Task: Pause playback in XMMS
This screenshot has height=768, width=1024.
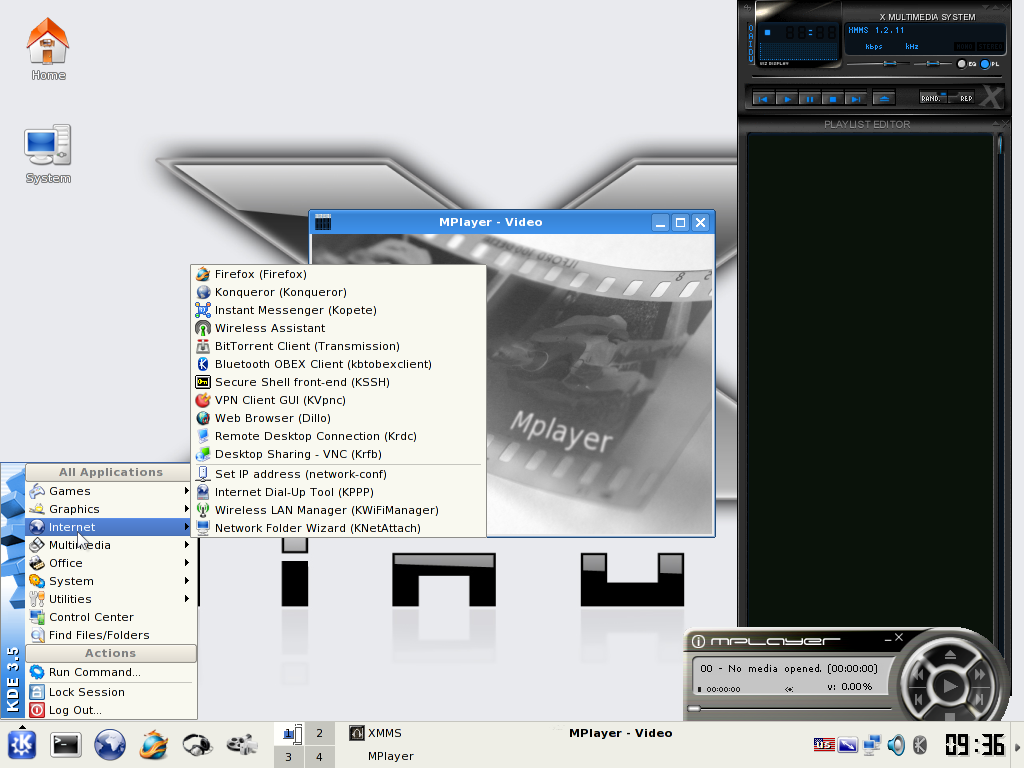Action: click(810, 99)
